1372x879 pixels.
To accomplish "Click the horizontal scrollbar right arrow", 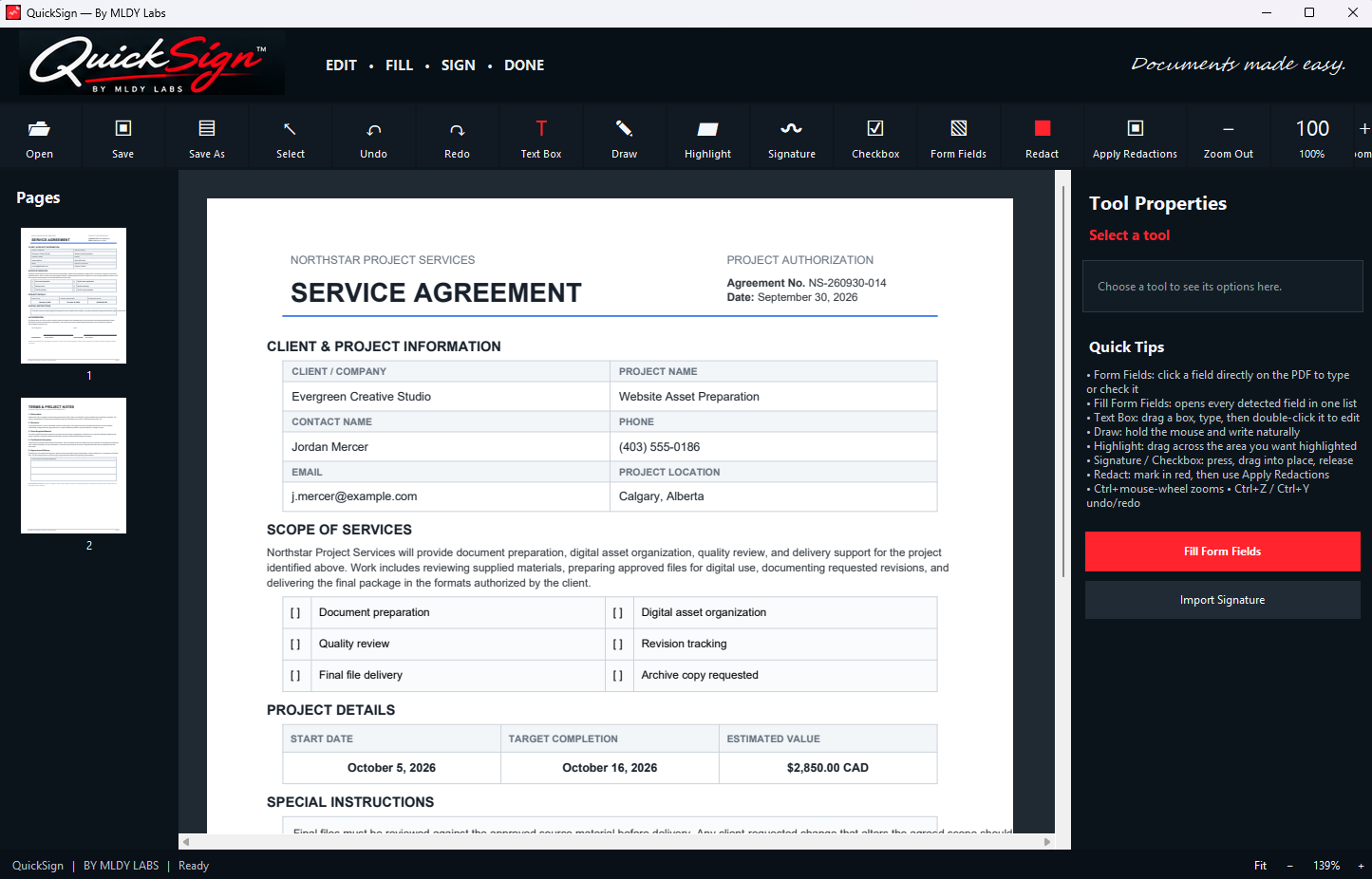I will 1047,842.
